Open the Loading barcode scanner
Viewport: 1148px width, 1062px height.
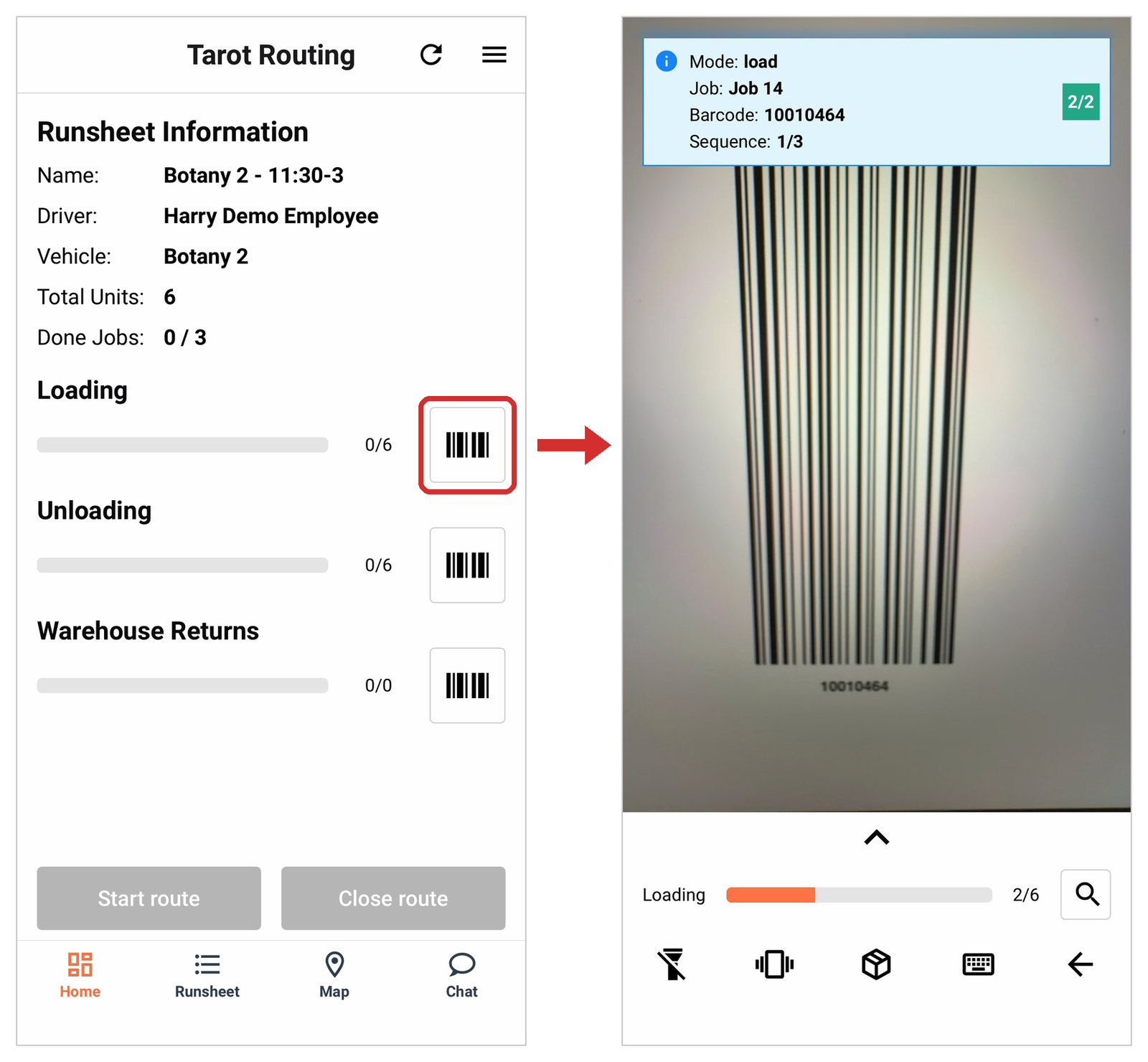tap(467, 445)
